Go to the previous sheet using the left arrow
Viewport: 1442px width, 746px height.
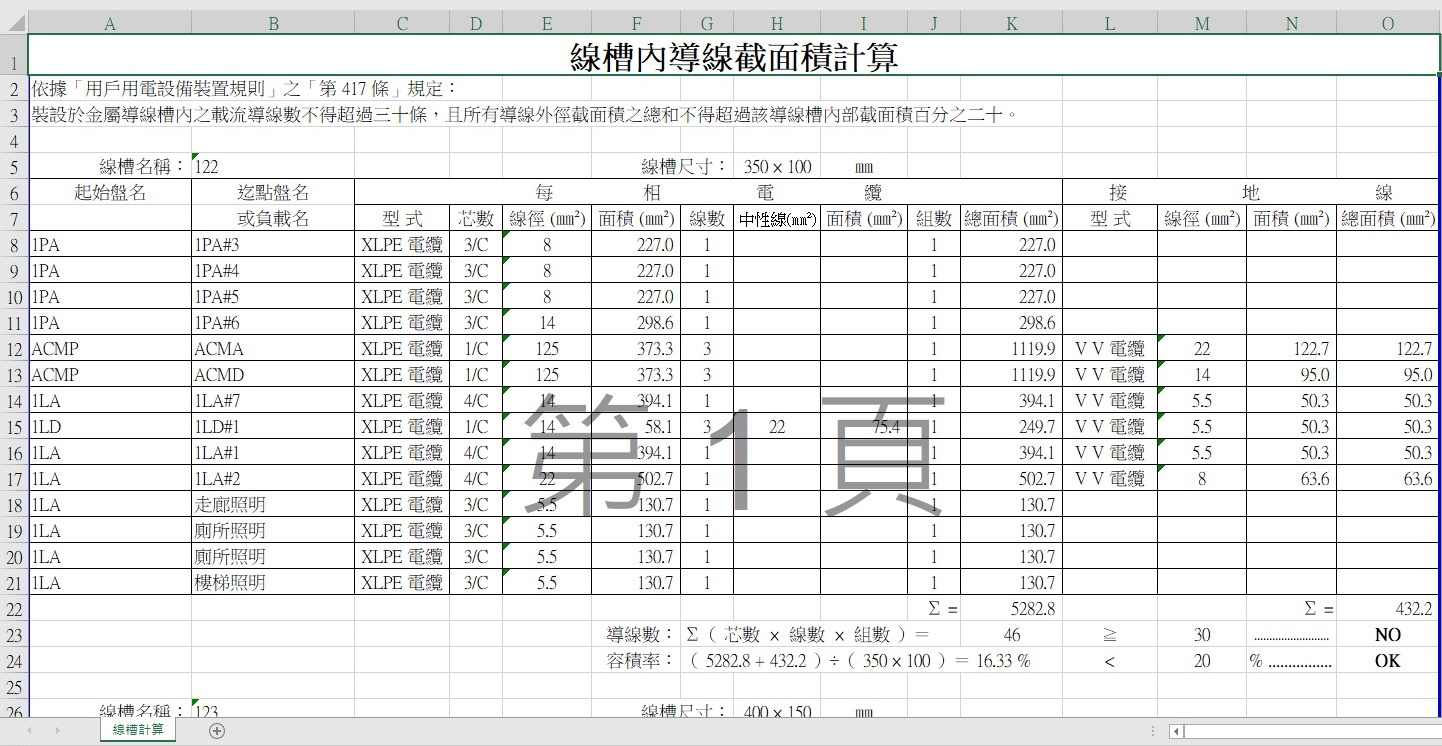(29, 731)
